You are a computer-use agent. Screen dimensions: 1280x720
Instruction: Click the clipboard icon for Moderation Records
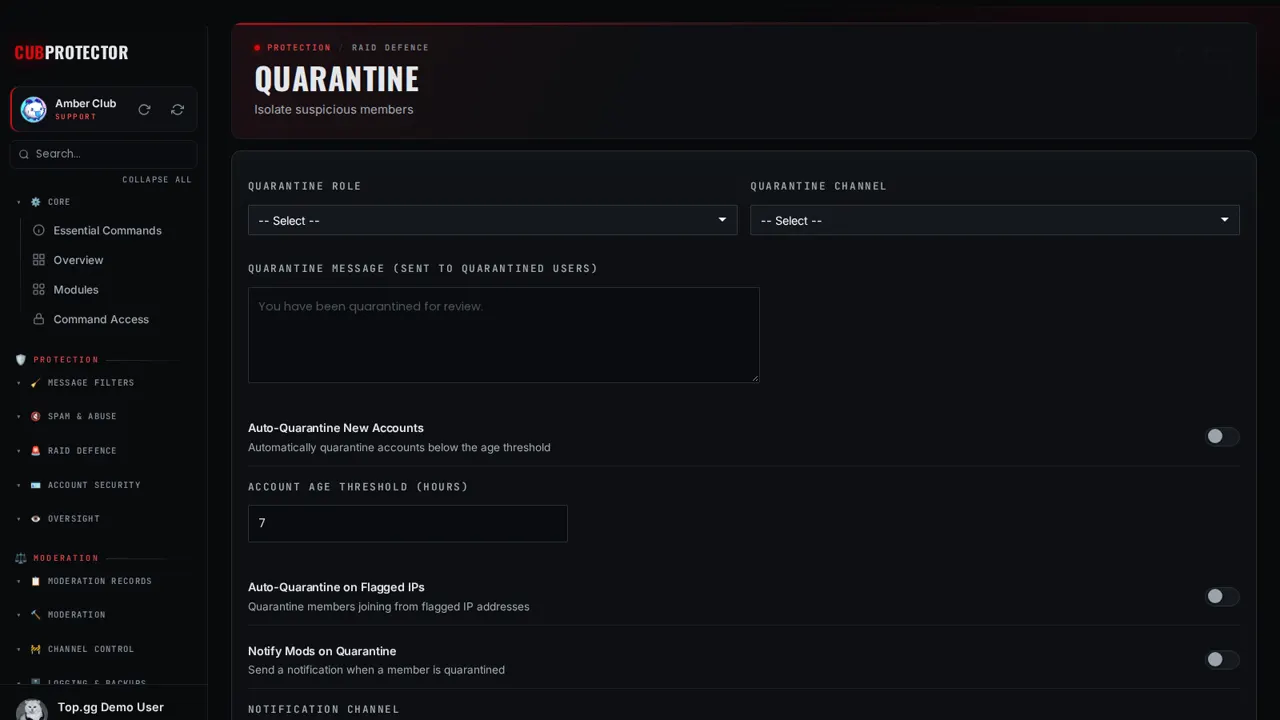(36, 581)
